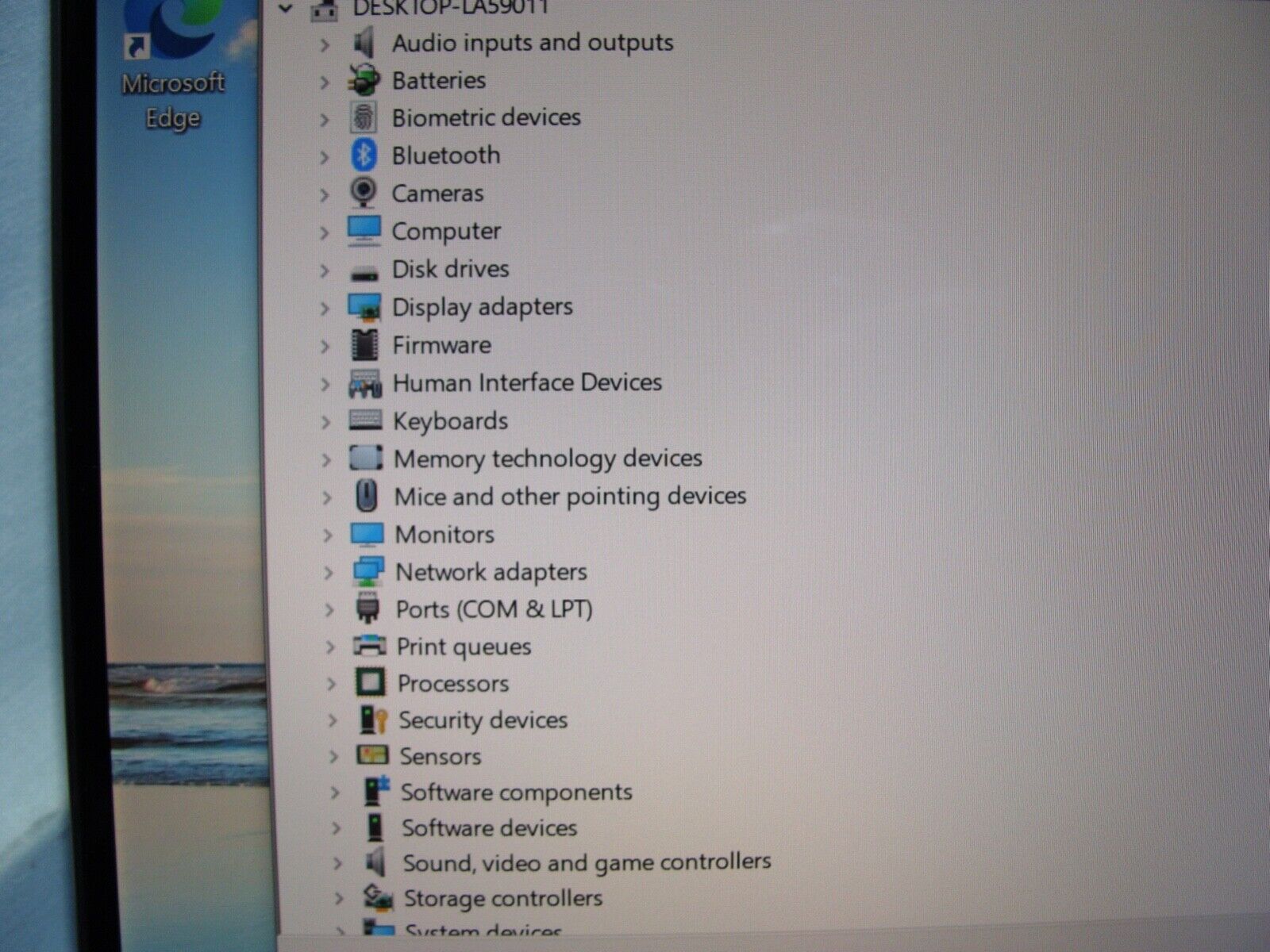Select the Computer category label
This screenshot has width=1270, height=952.
click(x=446, y=232)
